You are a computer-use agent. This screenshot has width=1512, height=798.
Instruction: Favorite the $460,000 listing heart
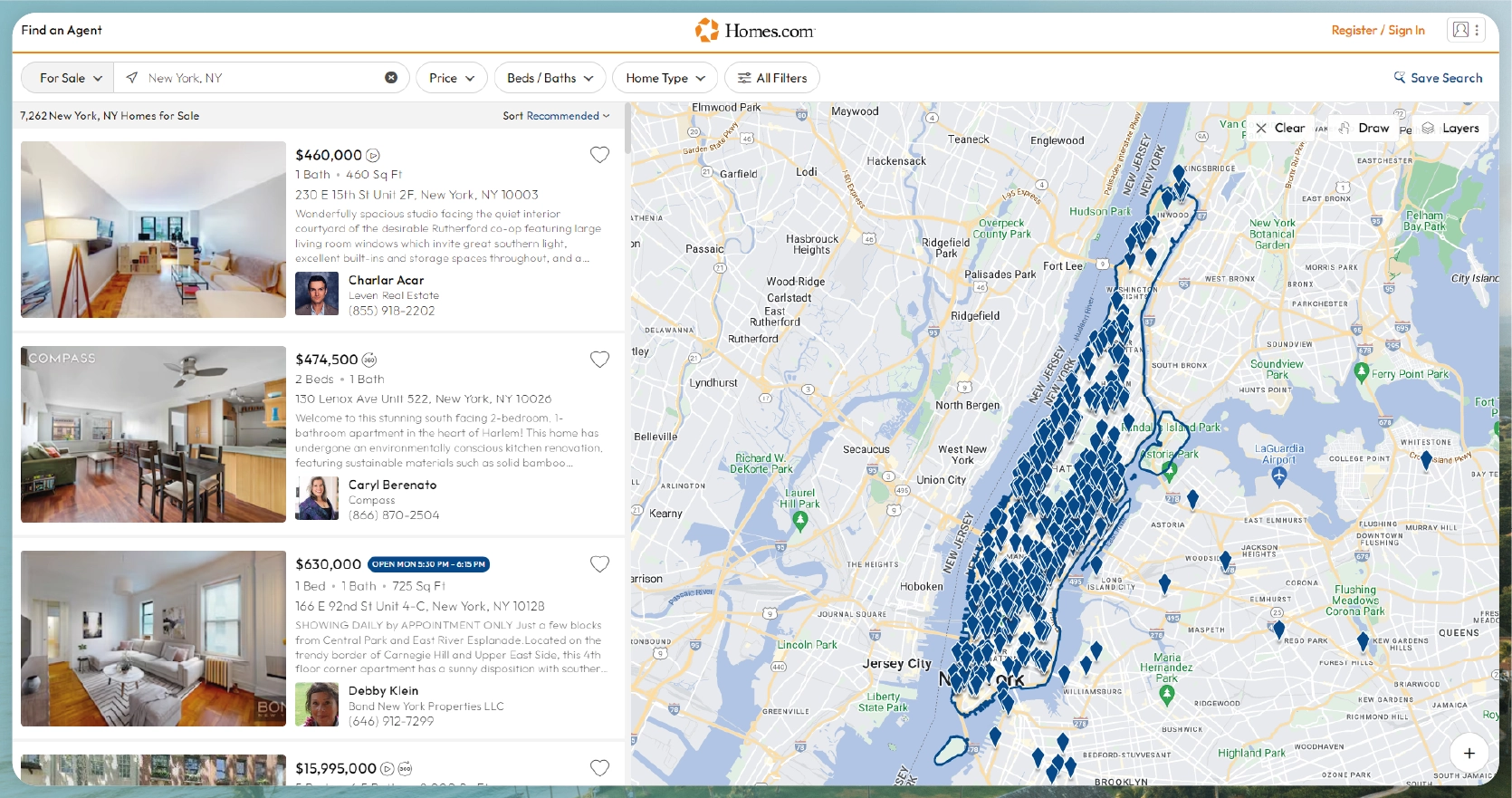coord(599,155)
